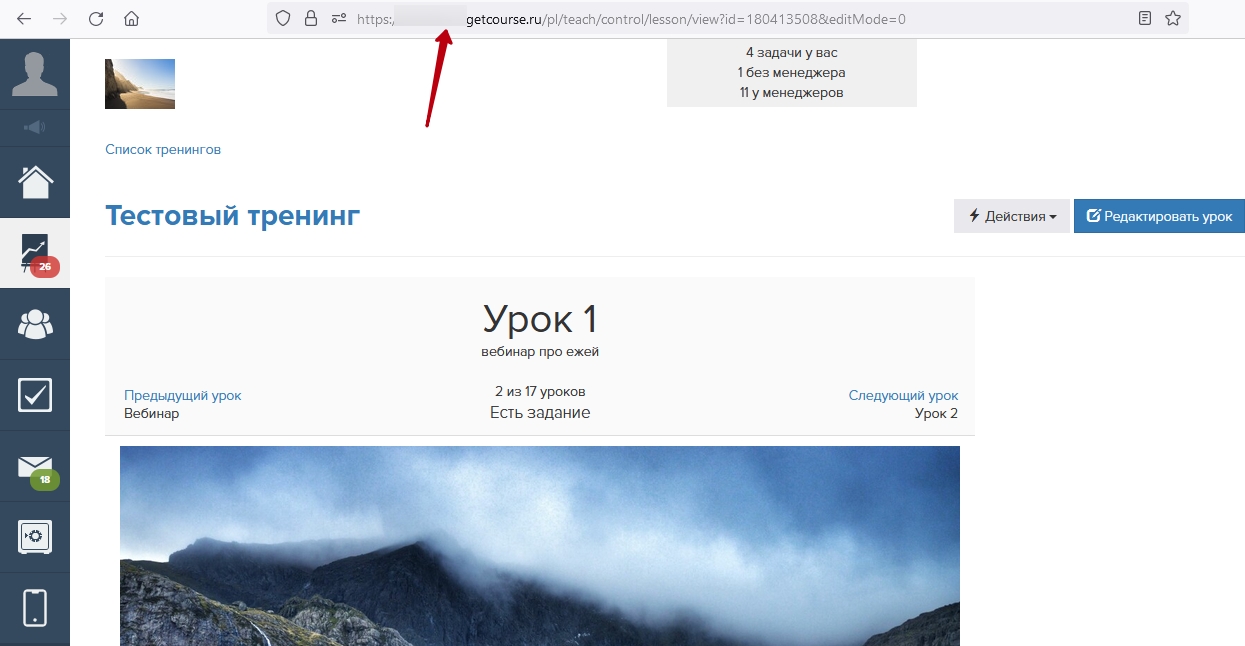This screenshot has height=646, width=1245.
Task: Click the megaphone notifications icon
Action: [x=34, y=127]
